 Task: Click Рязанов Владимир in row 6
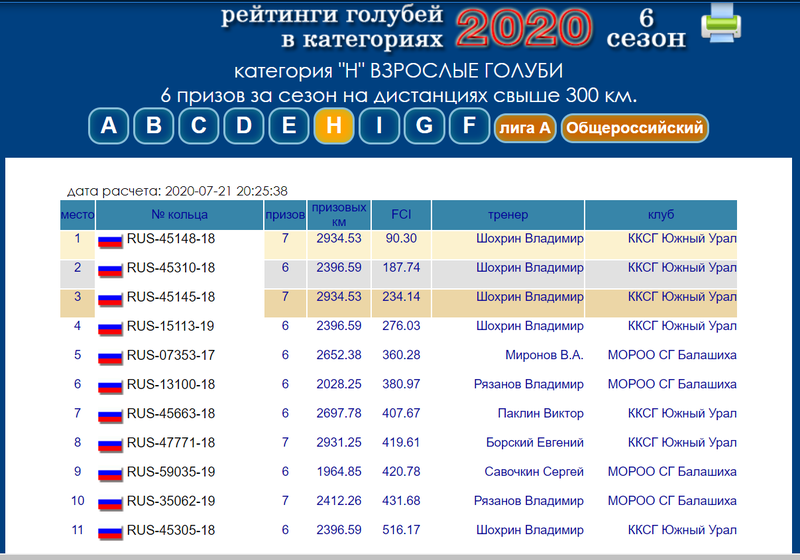529,384
